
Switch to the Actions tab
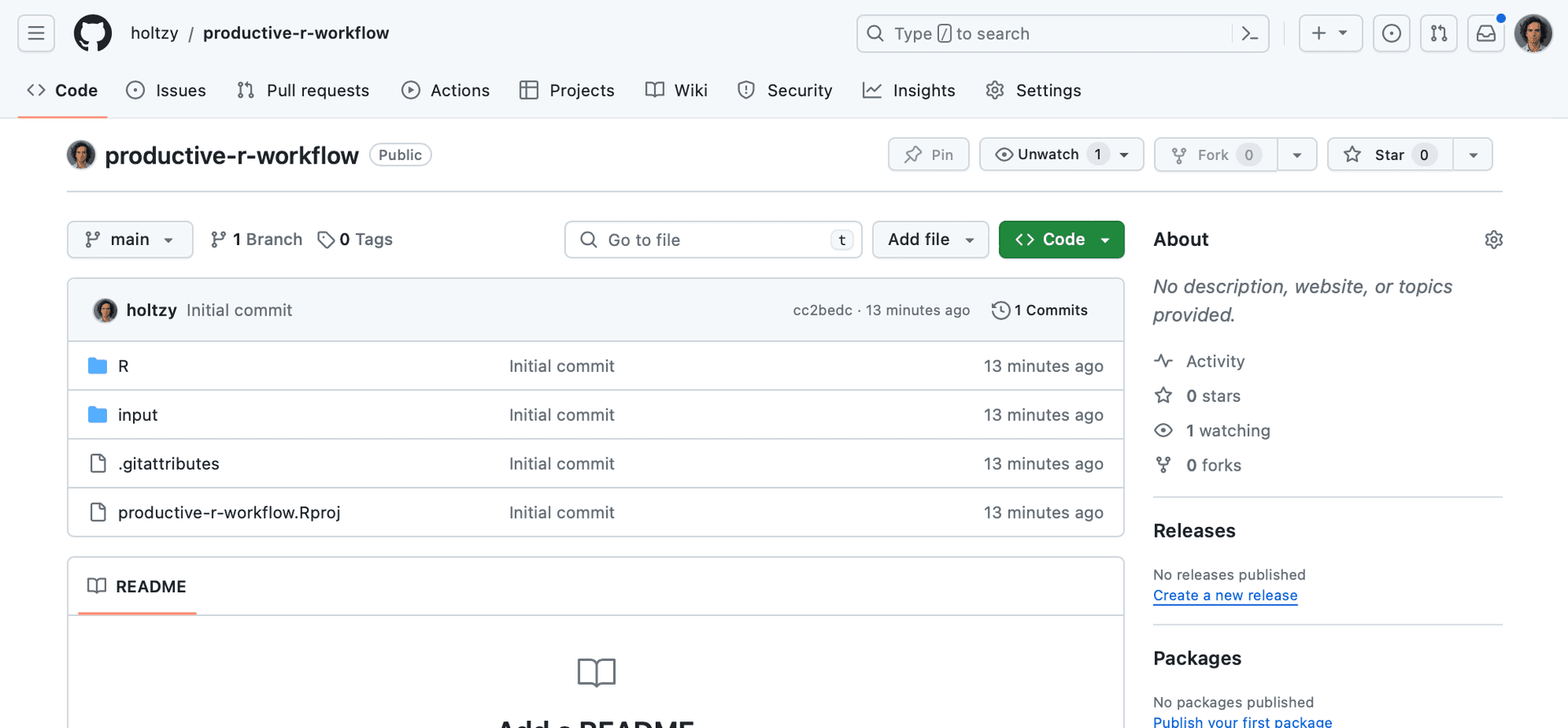pyautogui.click(x=446, y=91)
